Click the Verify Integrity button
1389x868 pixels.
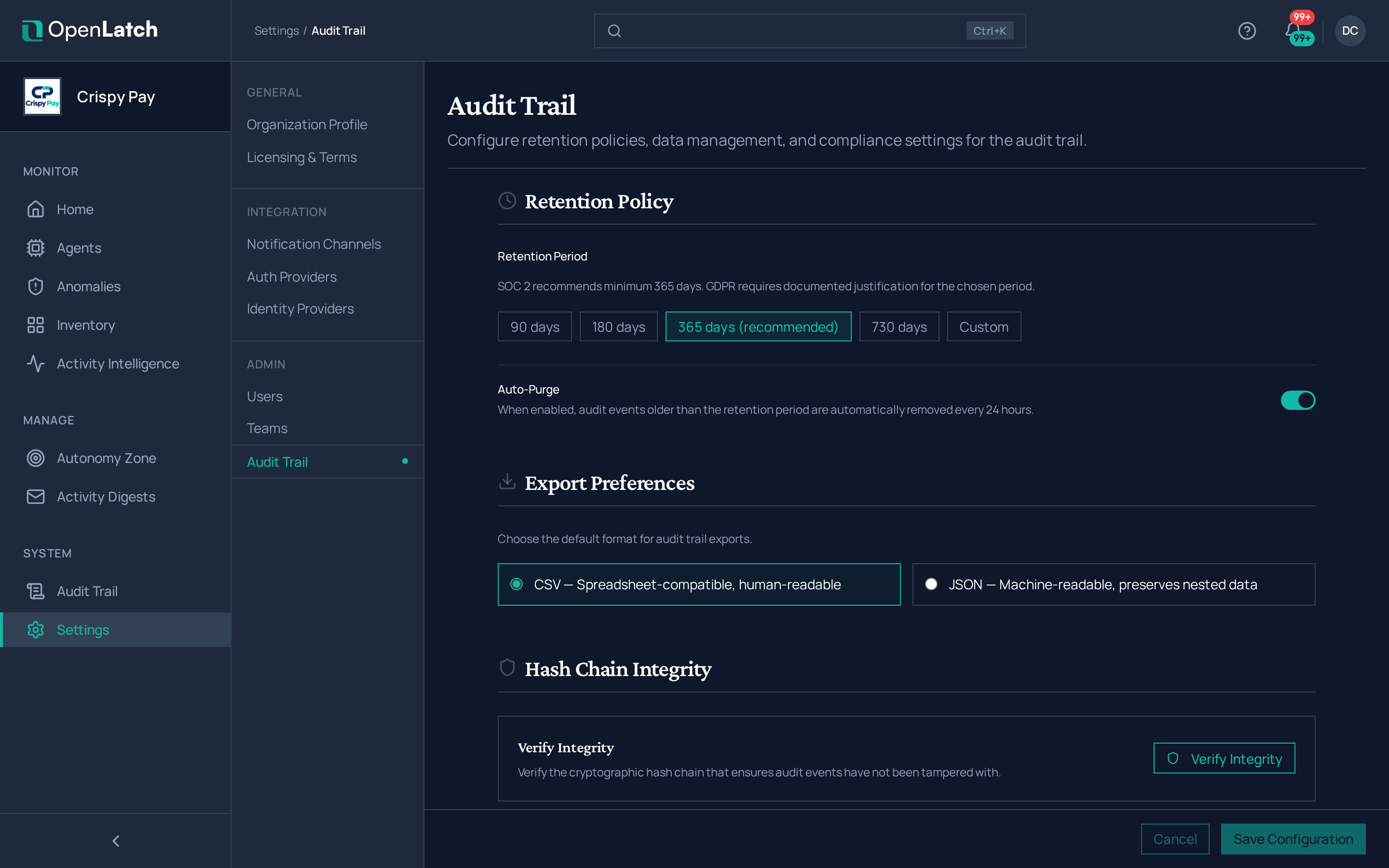1224,759
